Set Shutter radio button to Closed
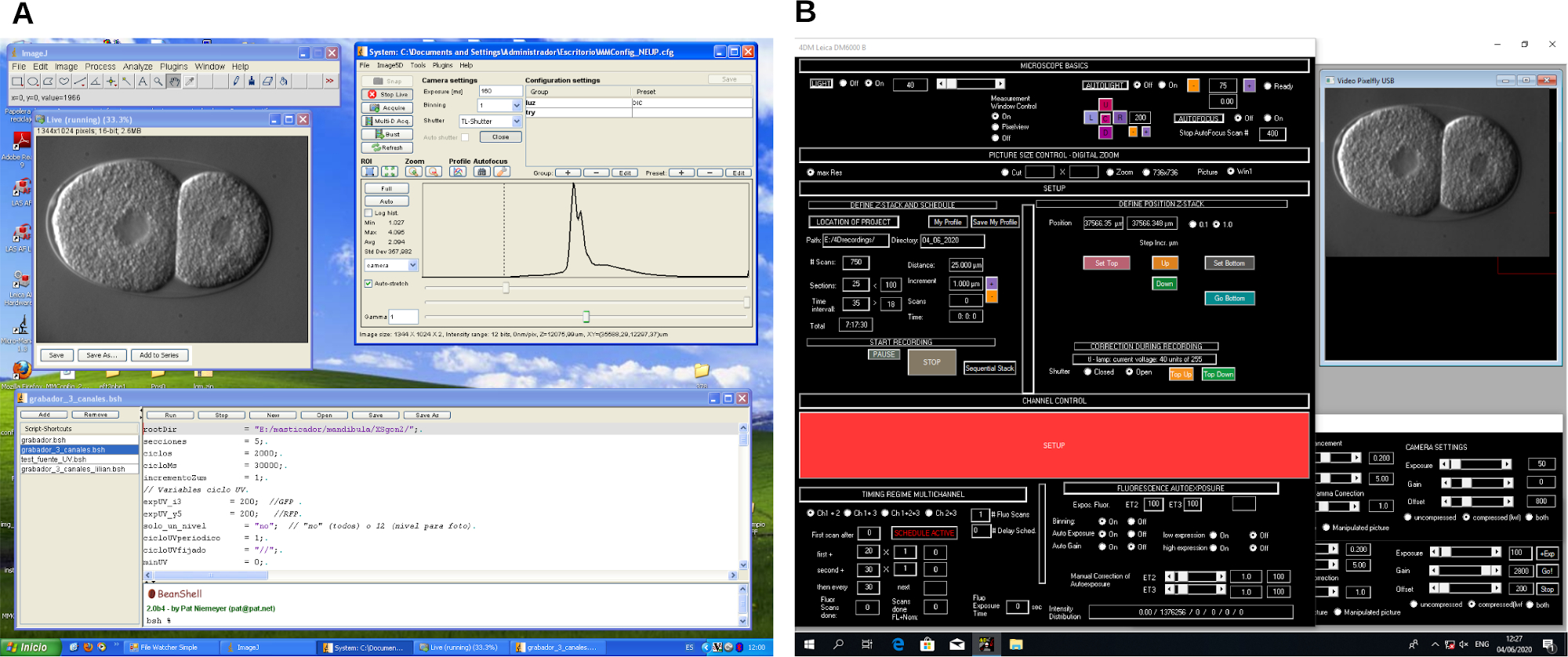 pos(1088,372)
